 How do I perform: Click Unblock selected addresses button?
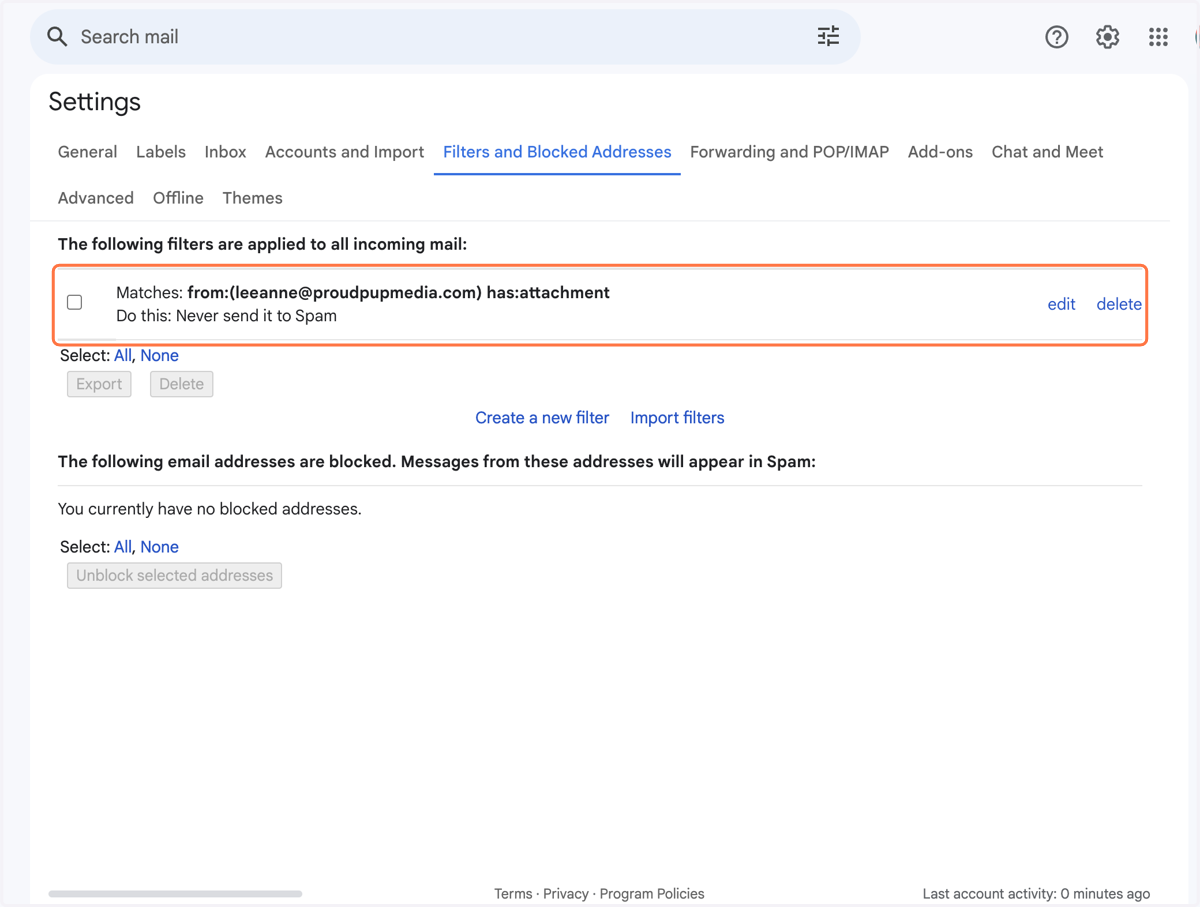[x=174, y=576]
